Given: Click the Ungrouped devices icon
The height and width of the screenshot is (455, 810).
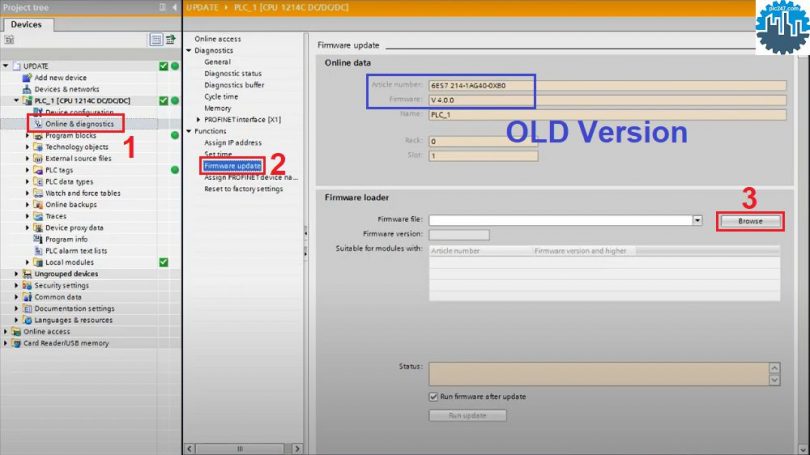Looking at the screenshot, I should point(27,274).
